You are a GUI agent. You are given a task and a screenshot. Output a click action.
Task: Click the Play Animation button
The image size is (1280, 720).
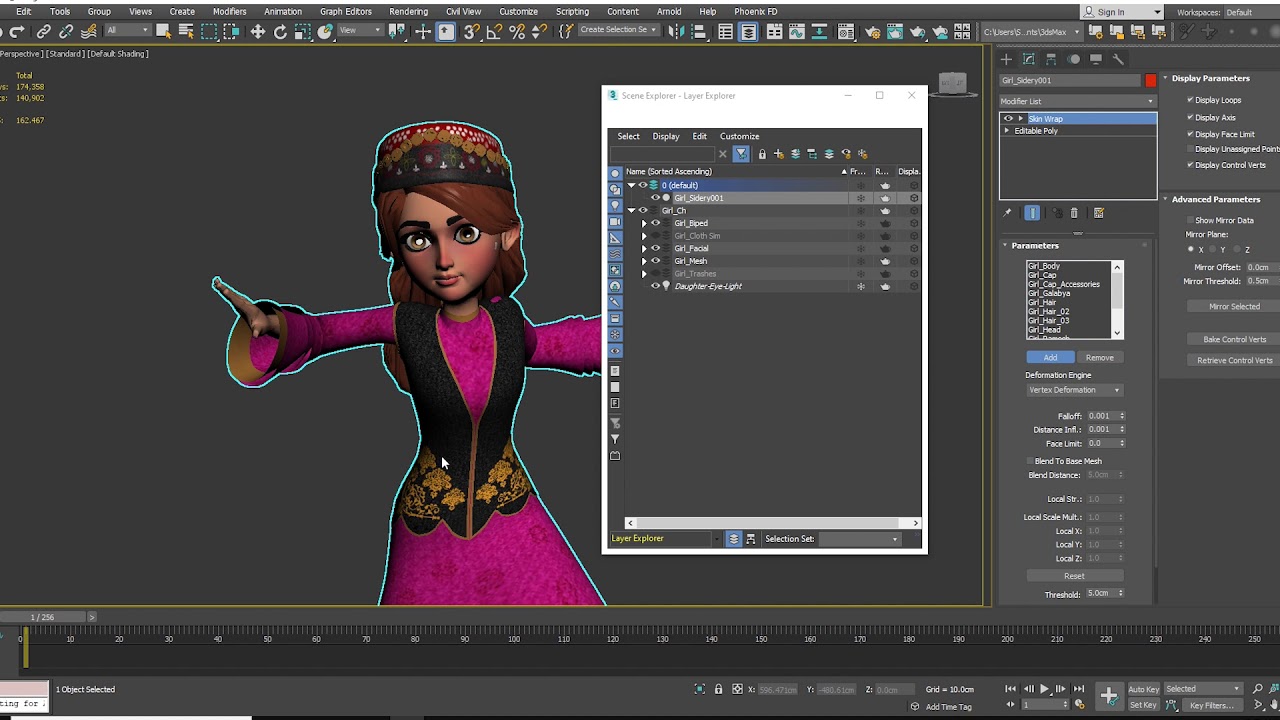(x=1045, y=689)
